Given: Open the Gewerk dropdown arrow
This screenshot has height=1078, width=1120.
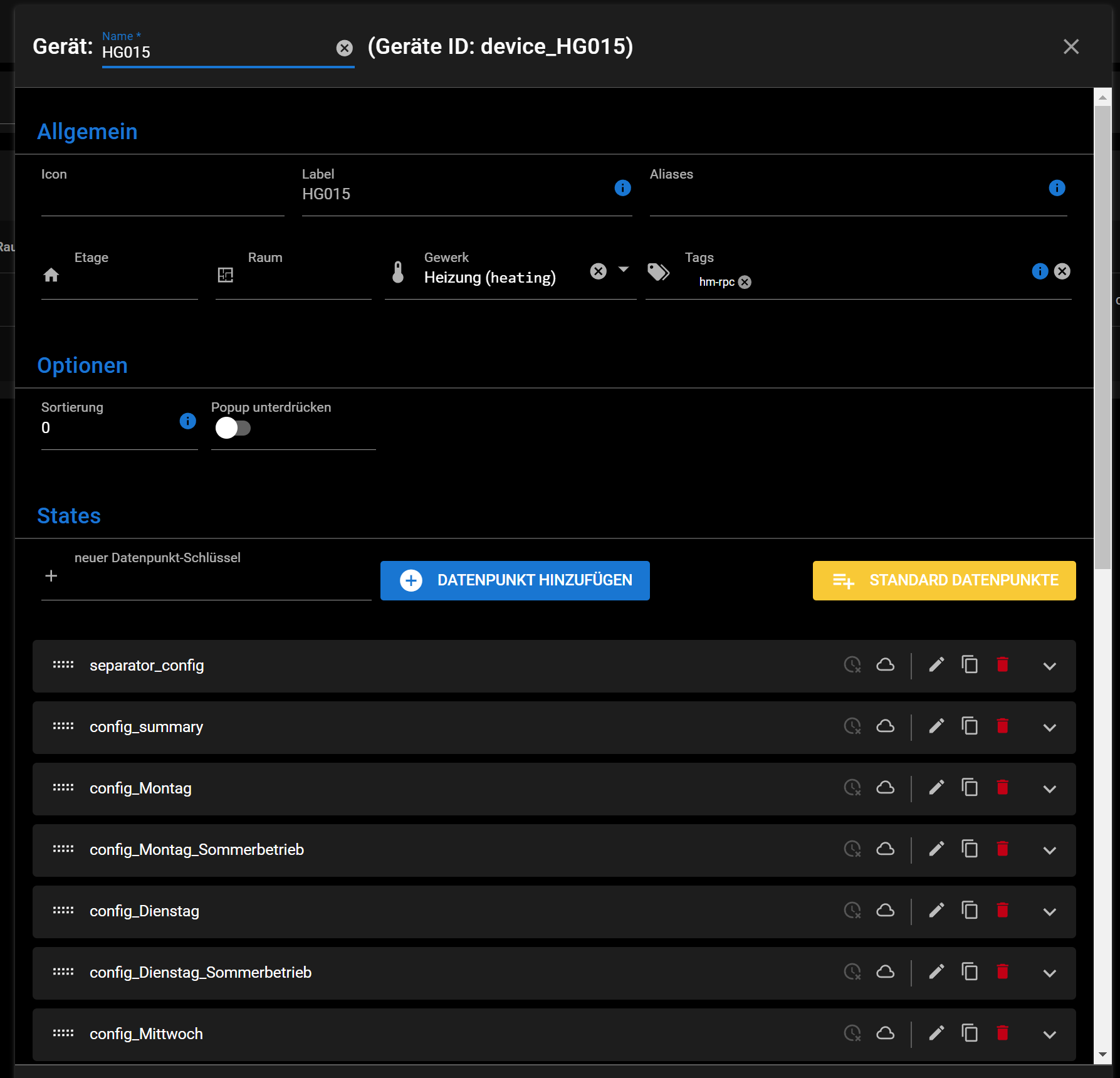Looking at the screenshot, I should (x=624, y=269).
